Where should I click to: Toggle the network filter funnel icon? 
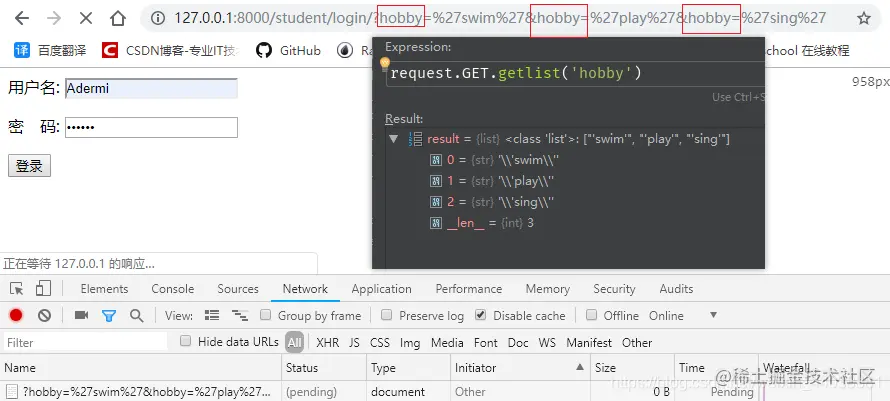[109, 316]
